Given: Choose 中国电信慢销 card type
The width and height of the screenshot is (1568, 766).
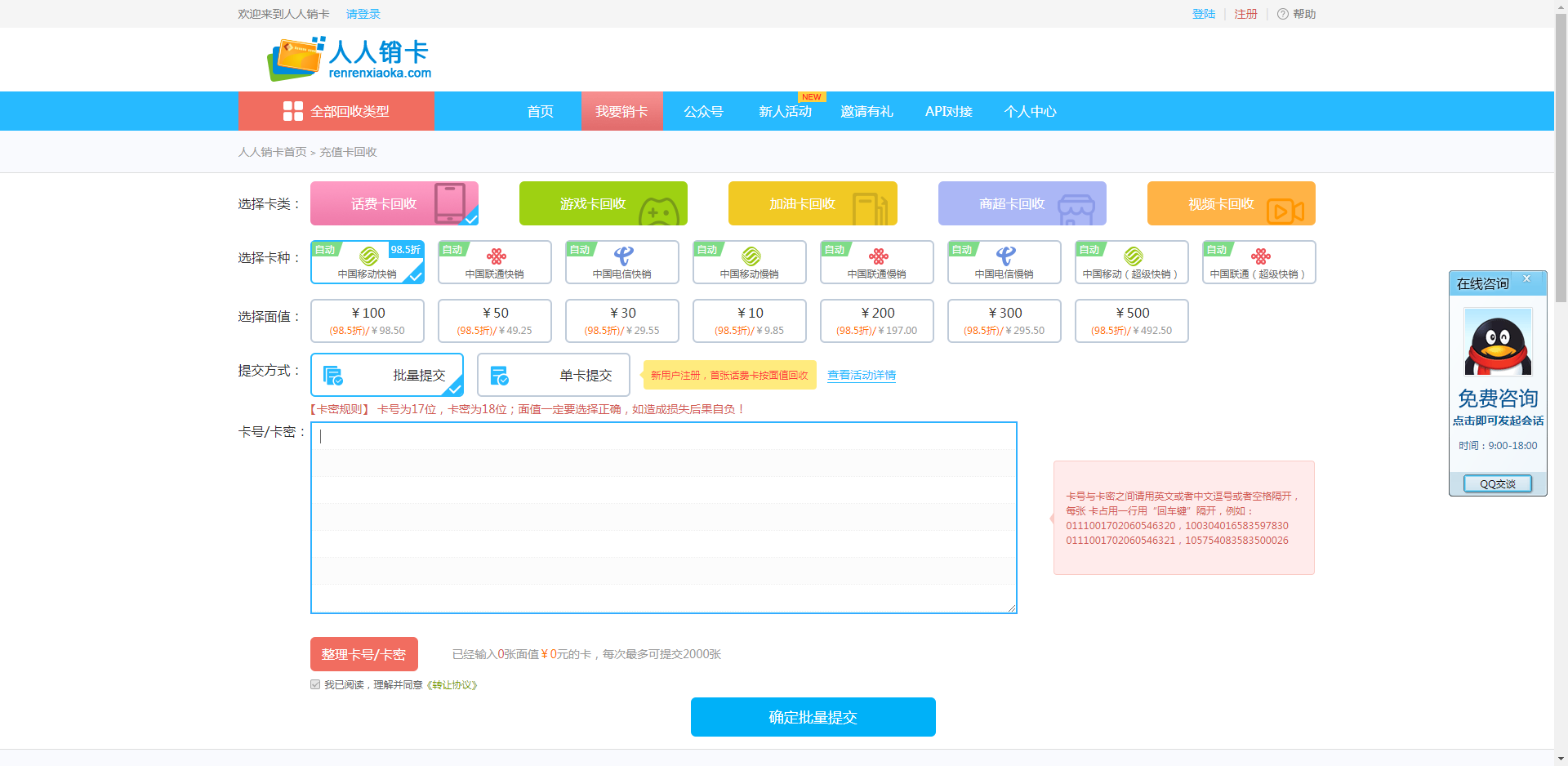Looking at the screenshot, I should pyautogui.click(x=1004, y=262).
